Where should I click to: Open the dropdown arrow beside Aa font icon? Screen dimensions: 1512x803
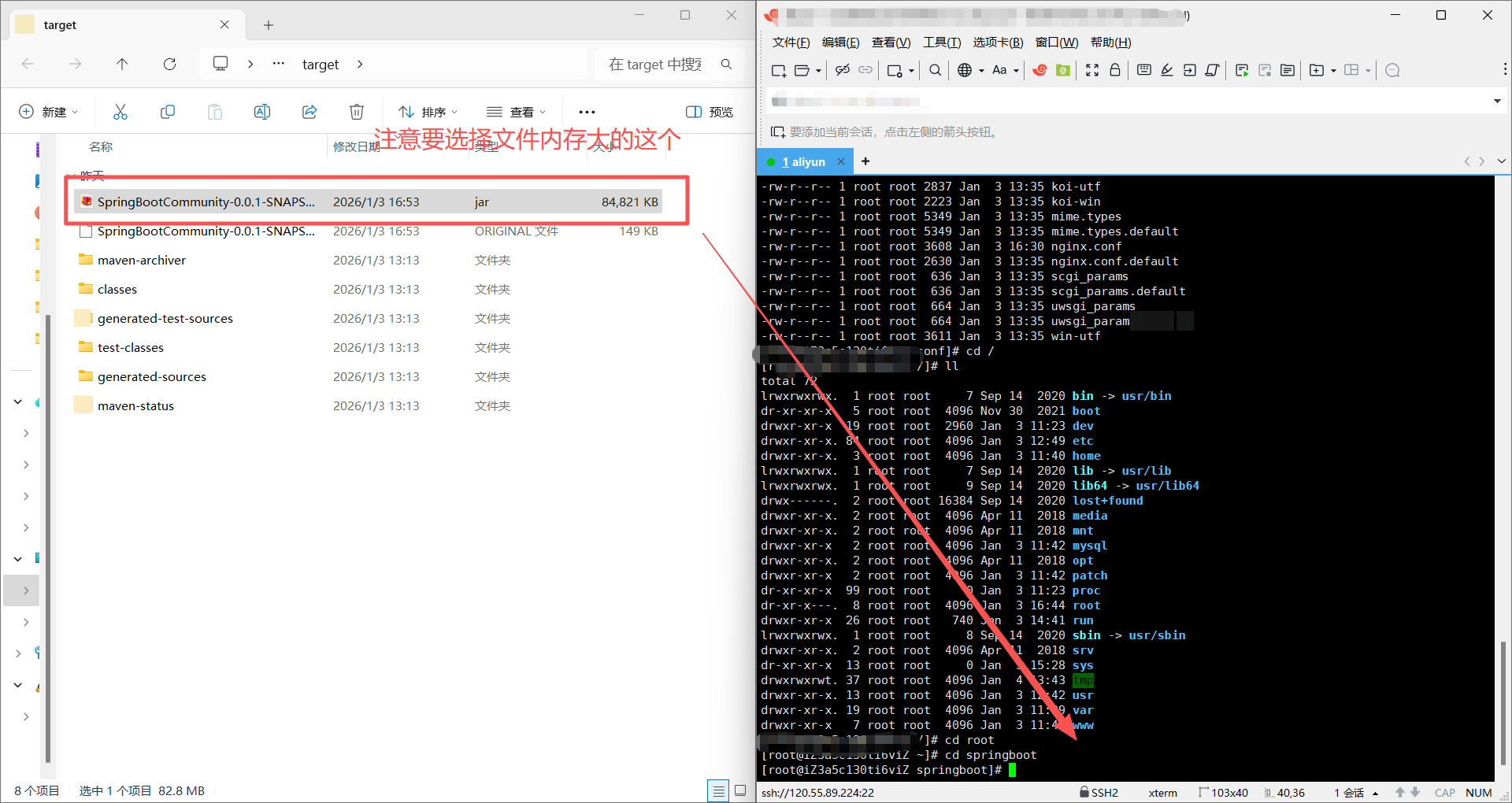pos(1016,71)
